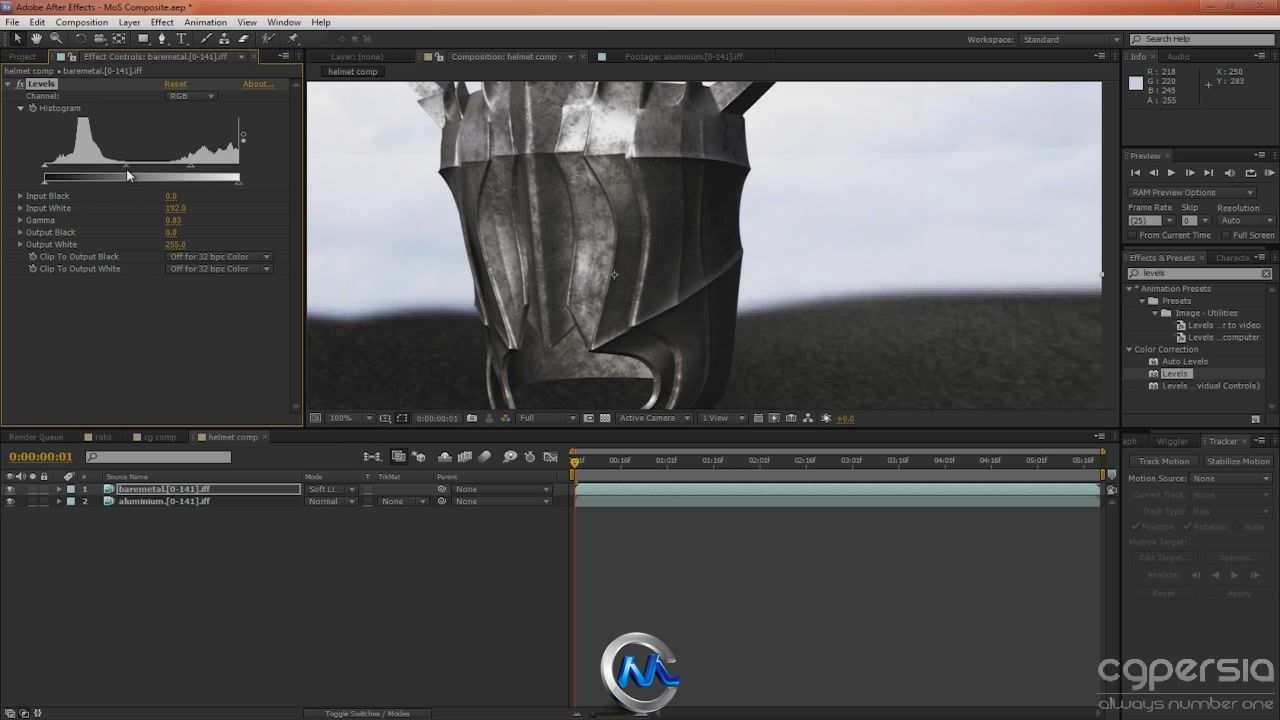Open Clip To Output Black dropdown
The image size is (1280, 720).
click(219, 257)
